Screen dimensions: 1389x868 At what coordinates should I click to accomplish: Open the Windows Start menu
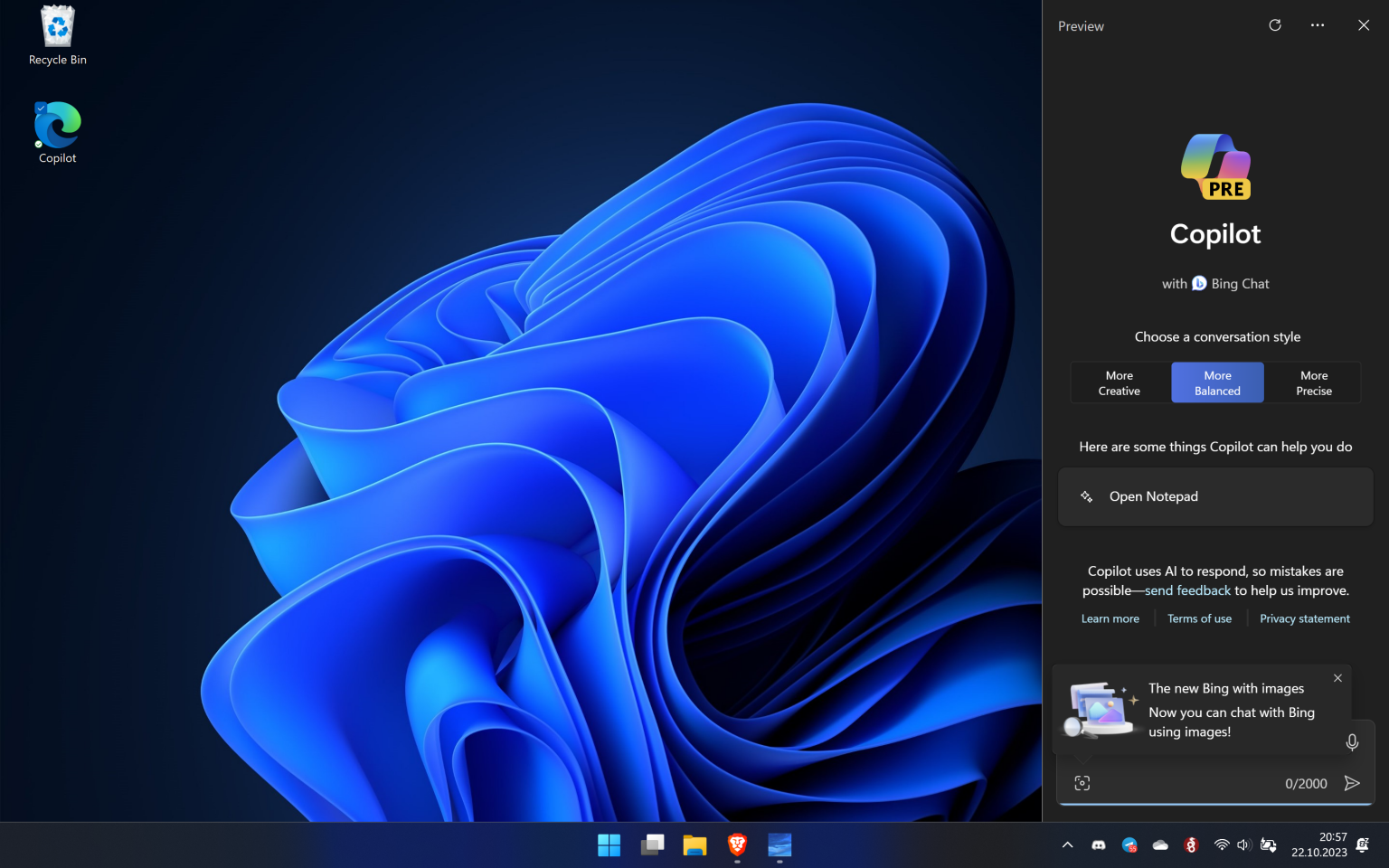(x=609, y=845)
